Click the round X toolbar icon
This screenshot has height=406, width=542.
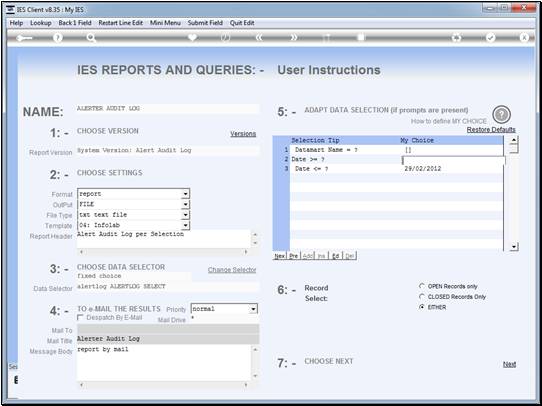click(x=524, y=38)
